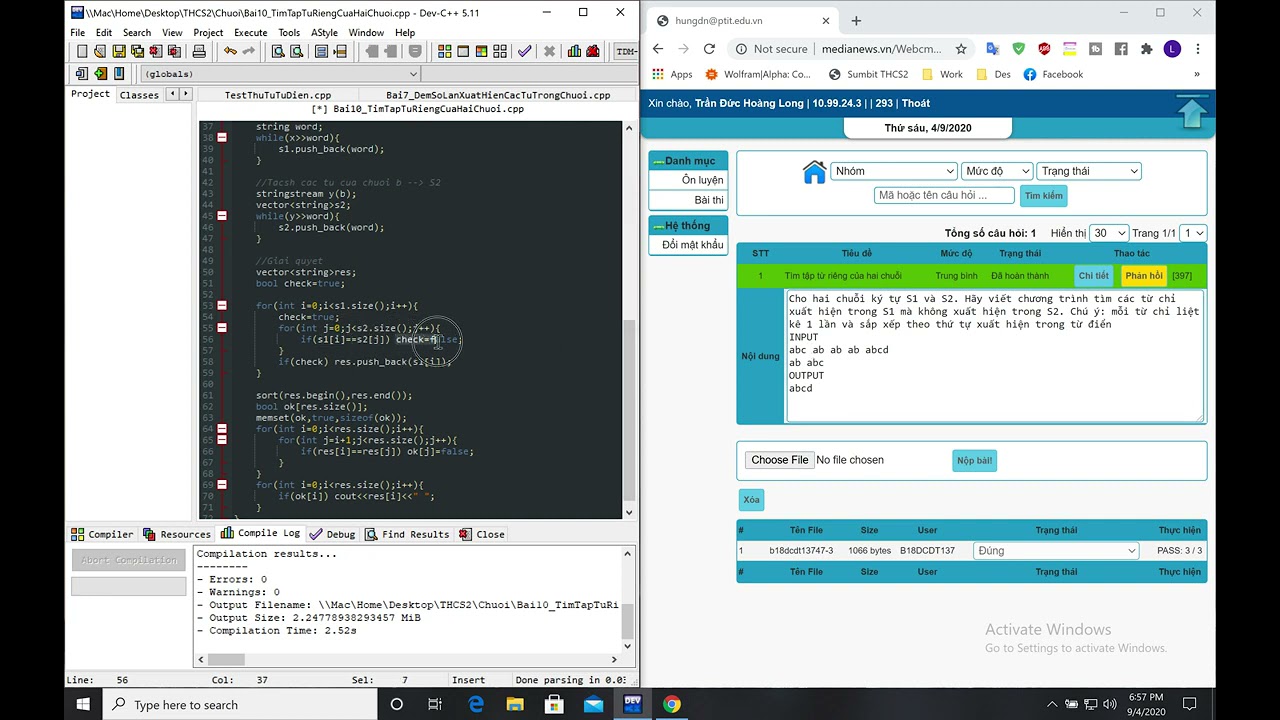Image resolution: width=1280 pixels, height=720 pixels.
Task: Click the home icon on the web page
Action: coord(814,173)
